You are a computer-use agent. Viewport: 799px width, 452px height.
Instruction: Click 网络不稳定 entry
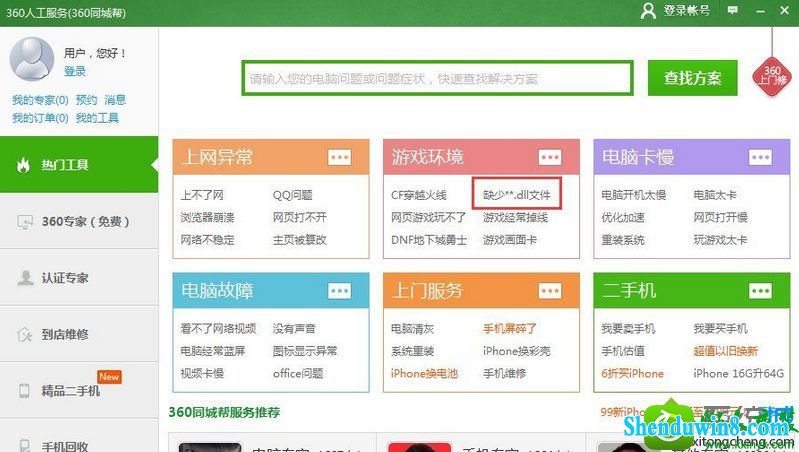[207, 240]
